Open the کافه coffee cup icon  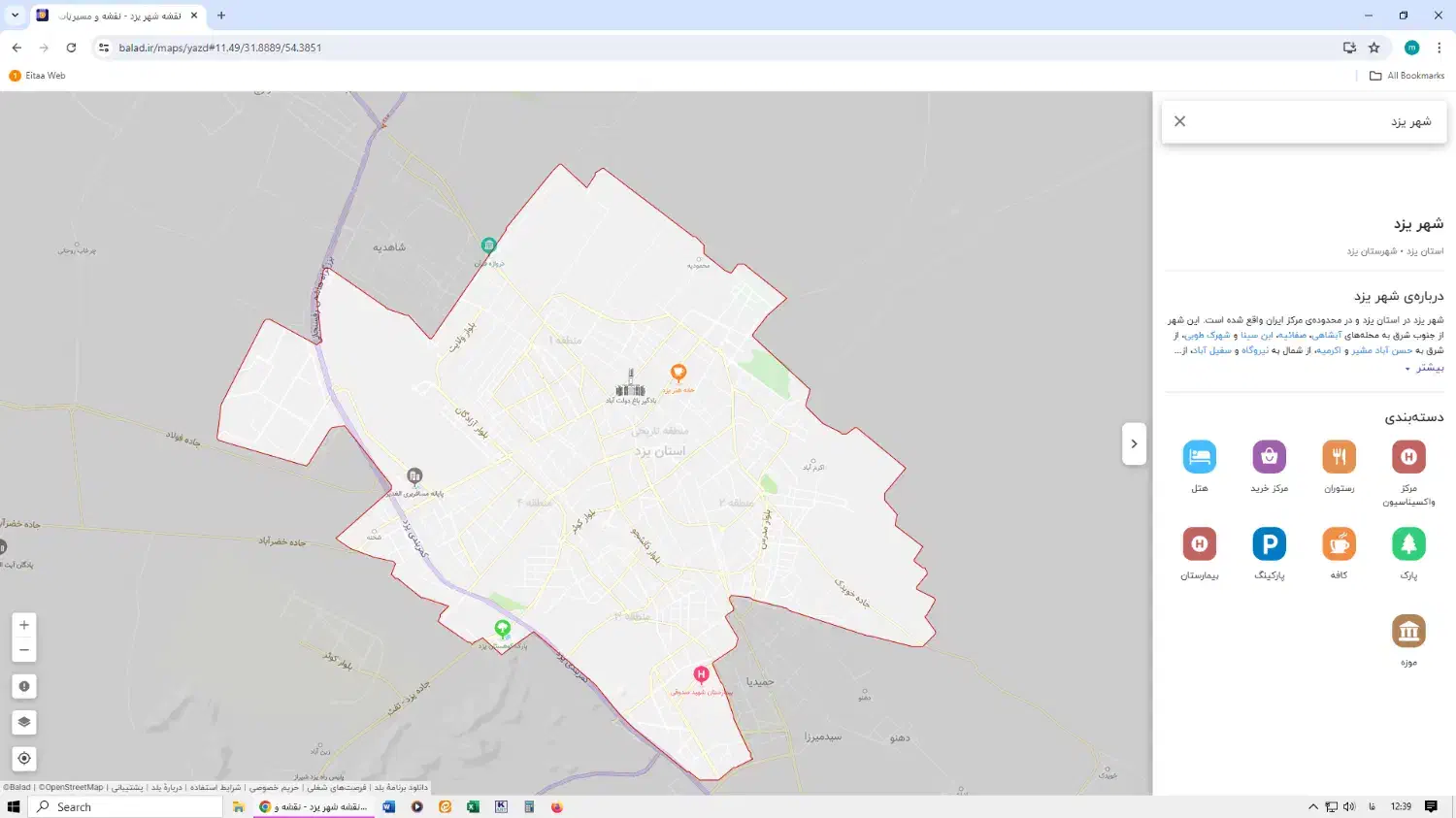[x=1339, y=543]
